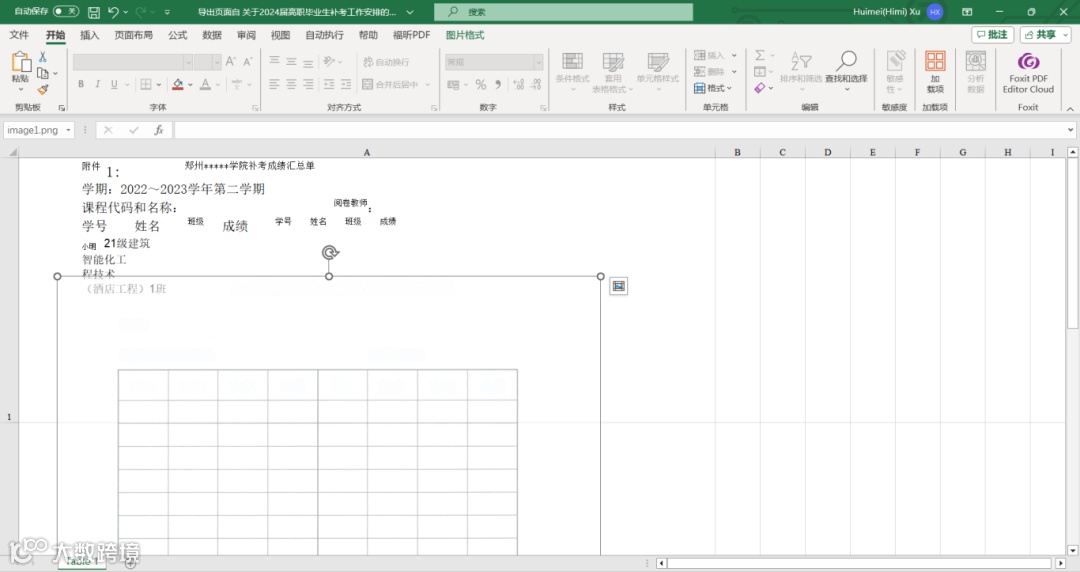Switch to the Data tab
The width and height of the screenshot is (1080, 572).
tap(212, 35)
